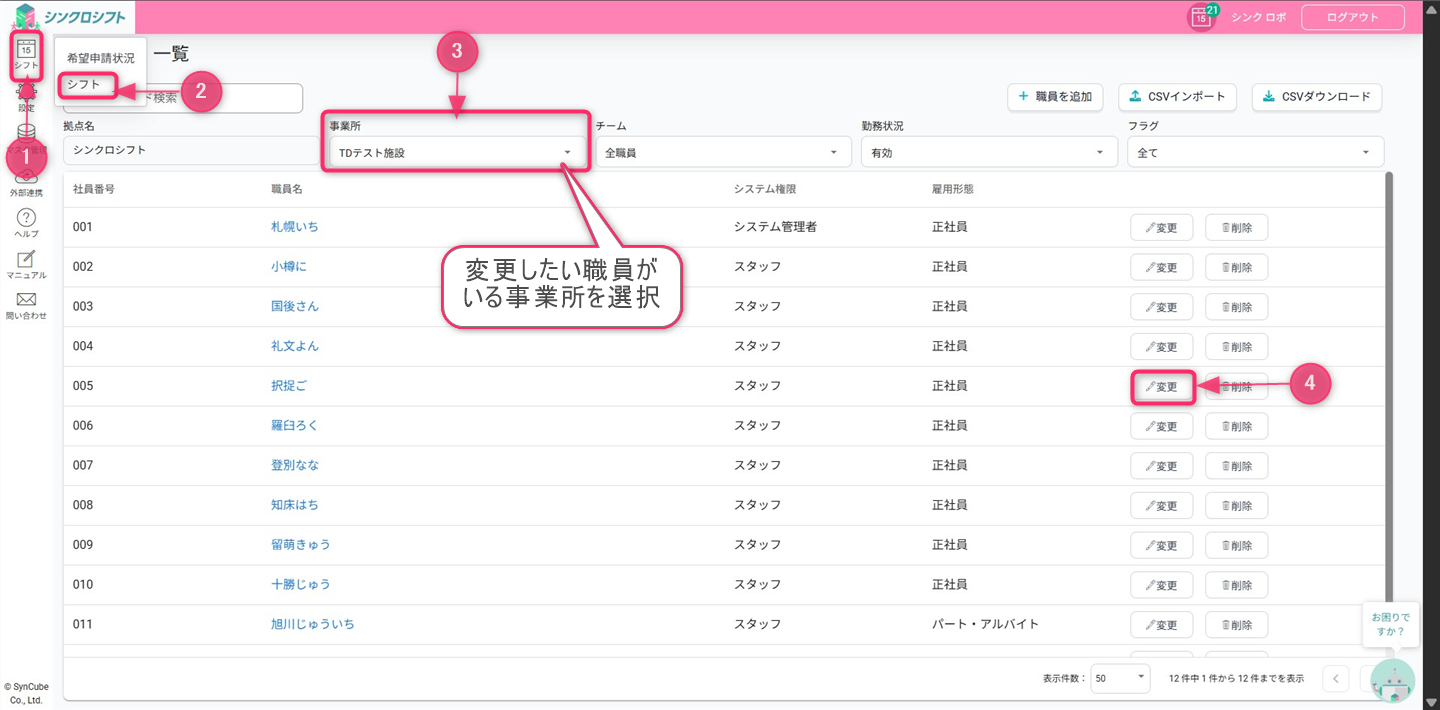Click 変更 for employee 010 十勝じゅう

click(1161, 585)
